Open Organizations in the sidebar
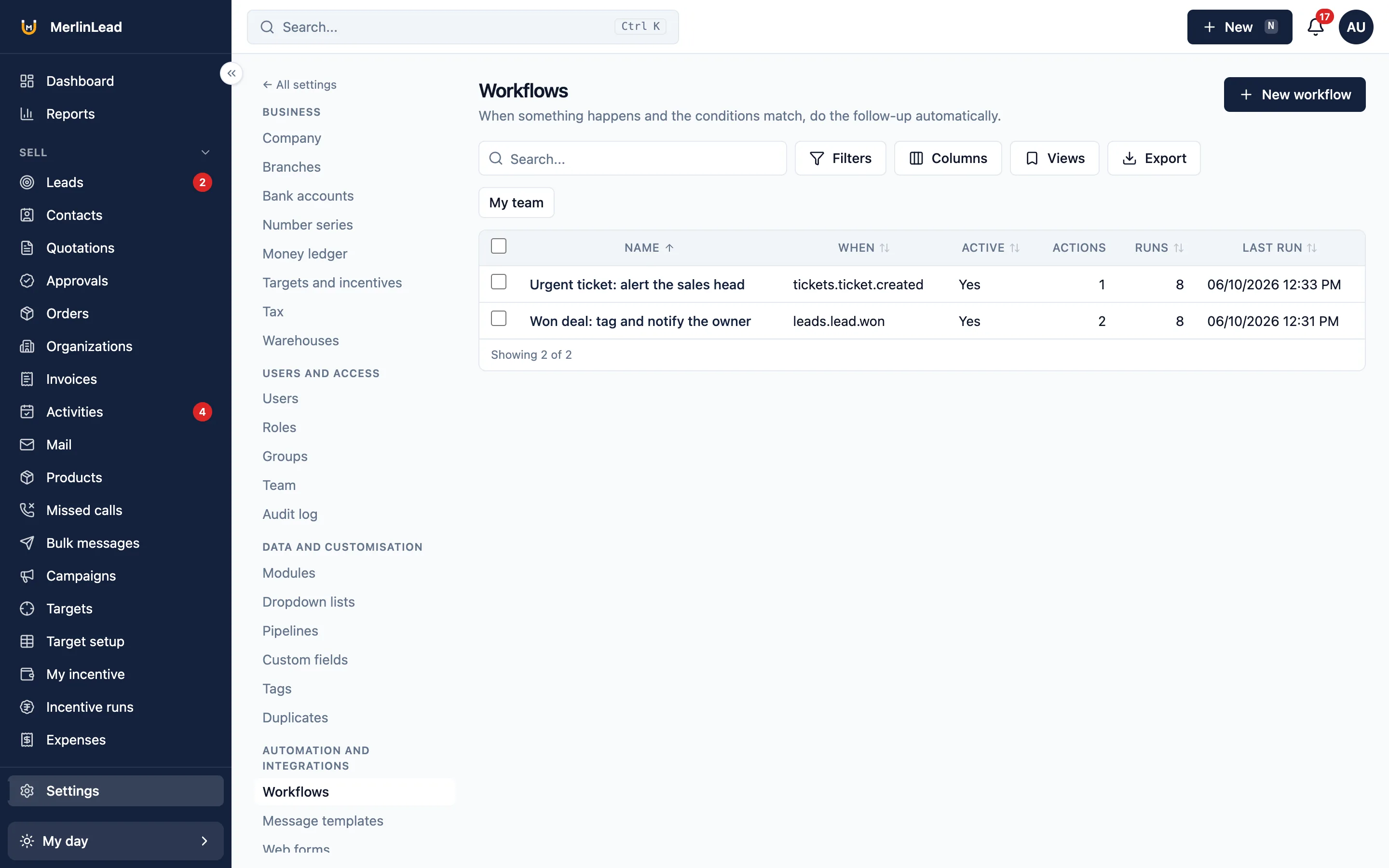Screen dimensions: 1389x868 115,346
